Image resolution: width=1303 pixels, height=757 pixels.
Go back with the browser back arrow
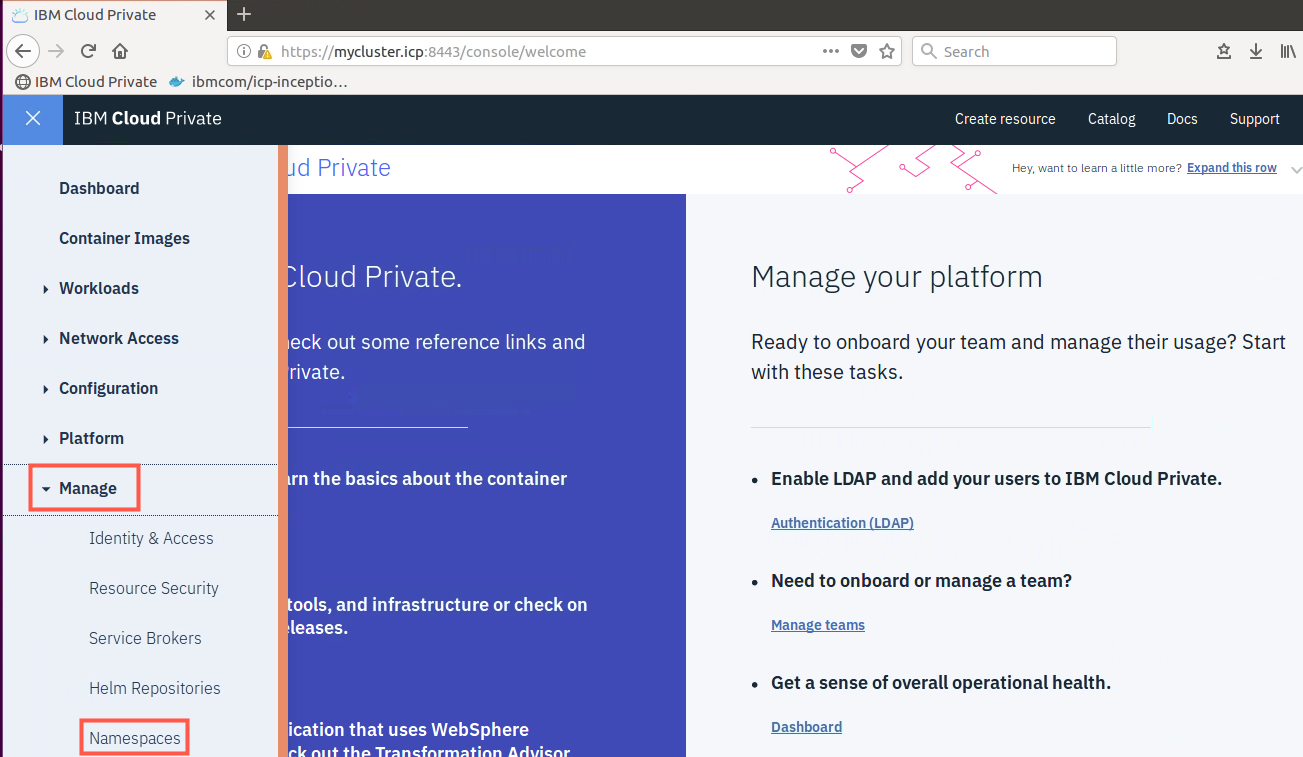[x=23, y=51]
